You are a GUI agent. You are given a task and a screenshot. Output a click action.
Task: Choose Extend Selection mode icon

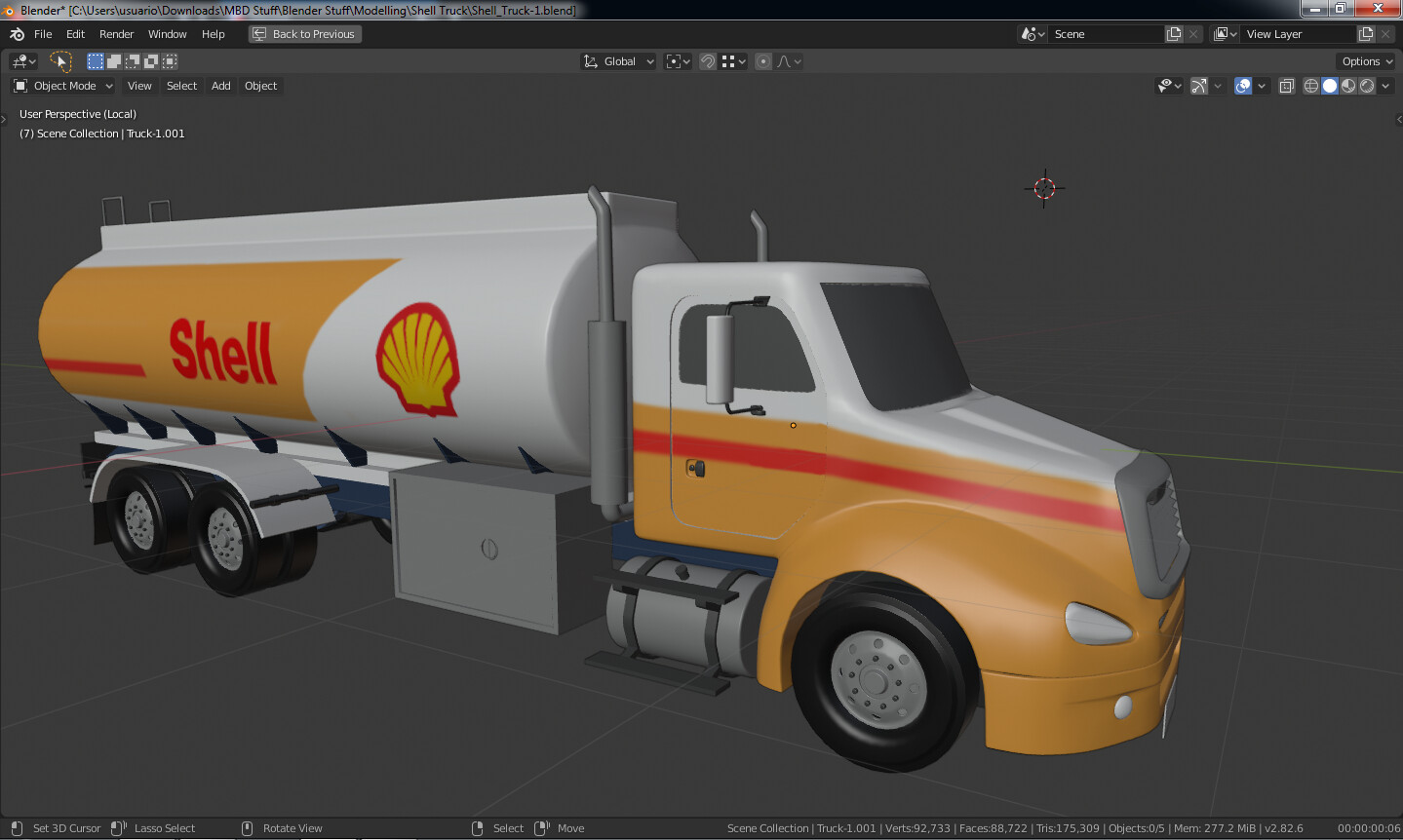pos(114,61)
